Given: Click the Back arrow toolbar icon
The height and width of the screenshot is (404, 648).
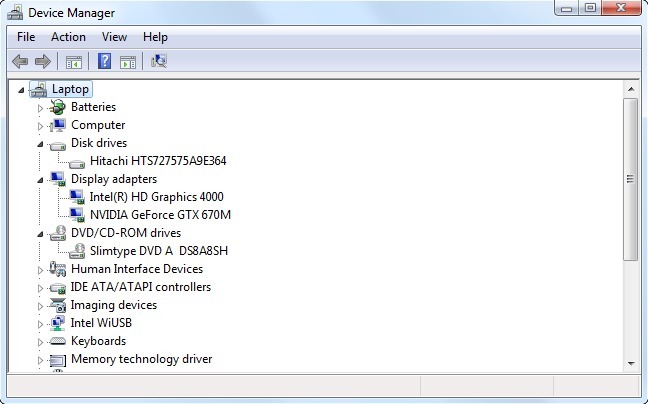Looking at the screenshot, I should (x=20, y=62).
